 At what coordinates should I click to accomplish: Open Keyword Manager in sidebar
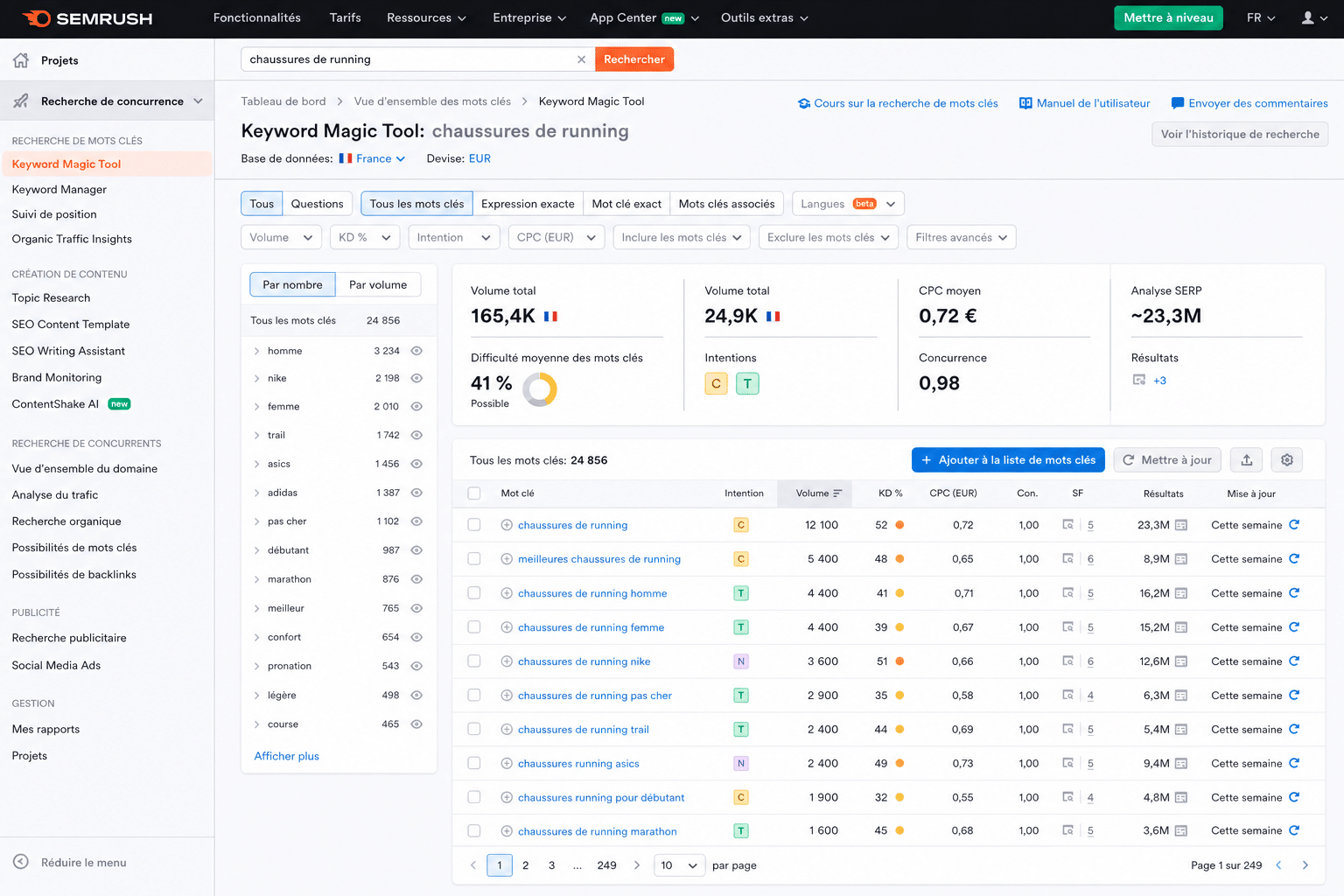[59, 189]
